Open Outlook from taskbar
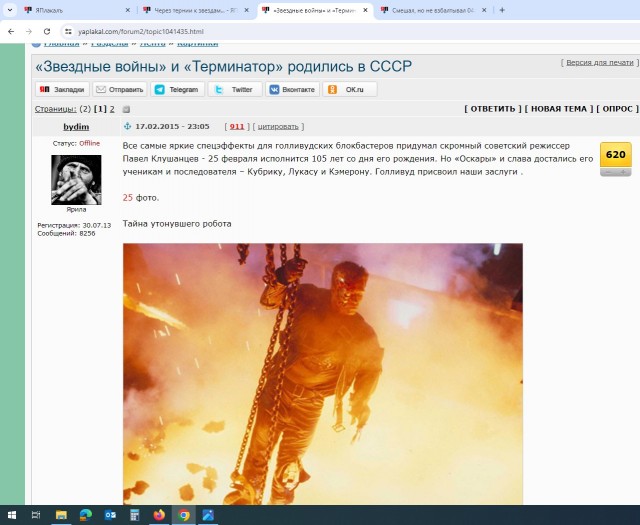 coord(110,515)
